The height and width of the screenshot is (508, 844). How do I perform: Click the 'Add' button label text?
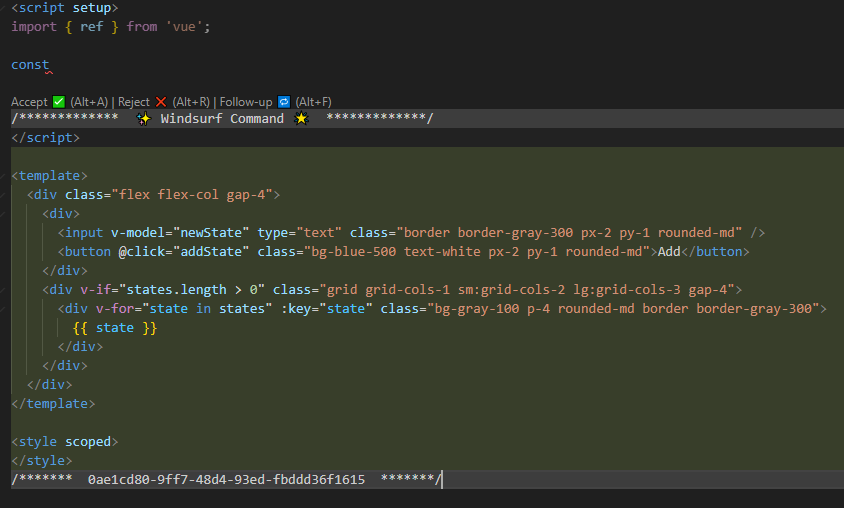[669, 252]
